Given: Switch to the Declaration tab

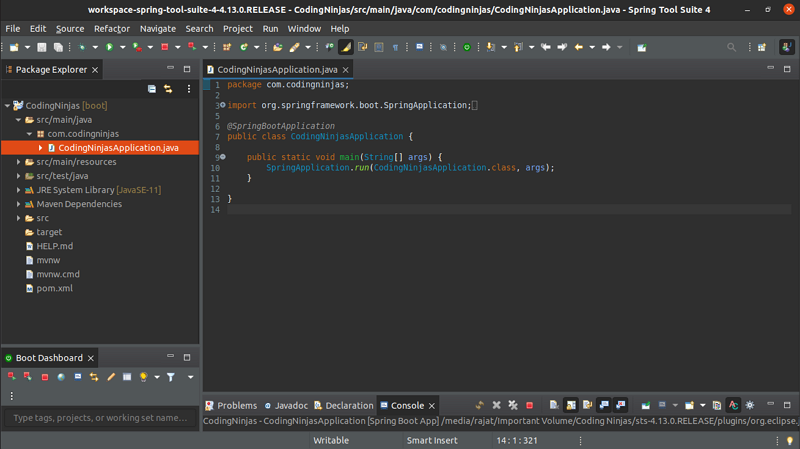Looking at the screenshot, I should [x=343, y=406].
